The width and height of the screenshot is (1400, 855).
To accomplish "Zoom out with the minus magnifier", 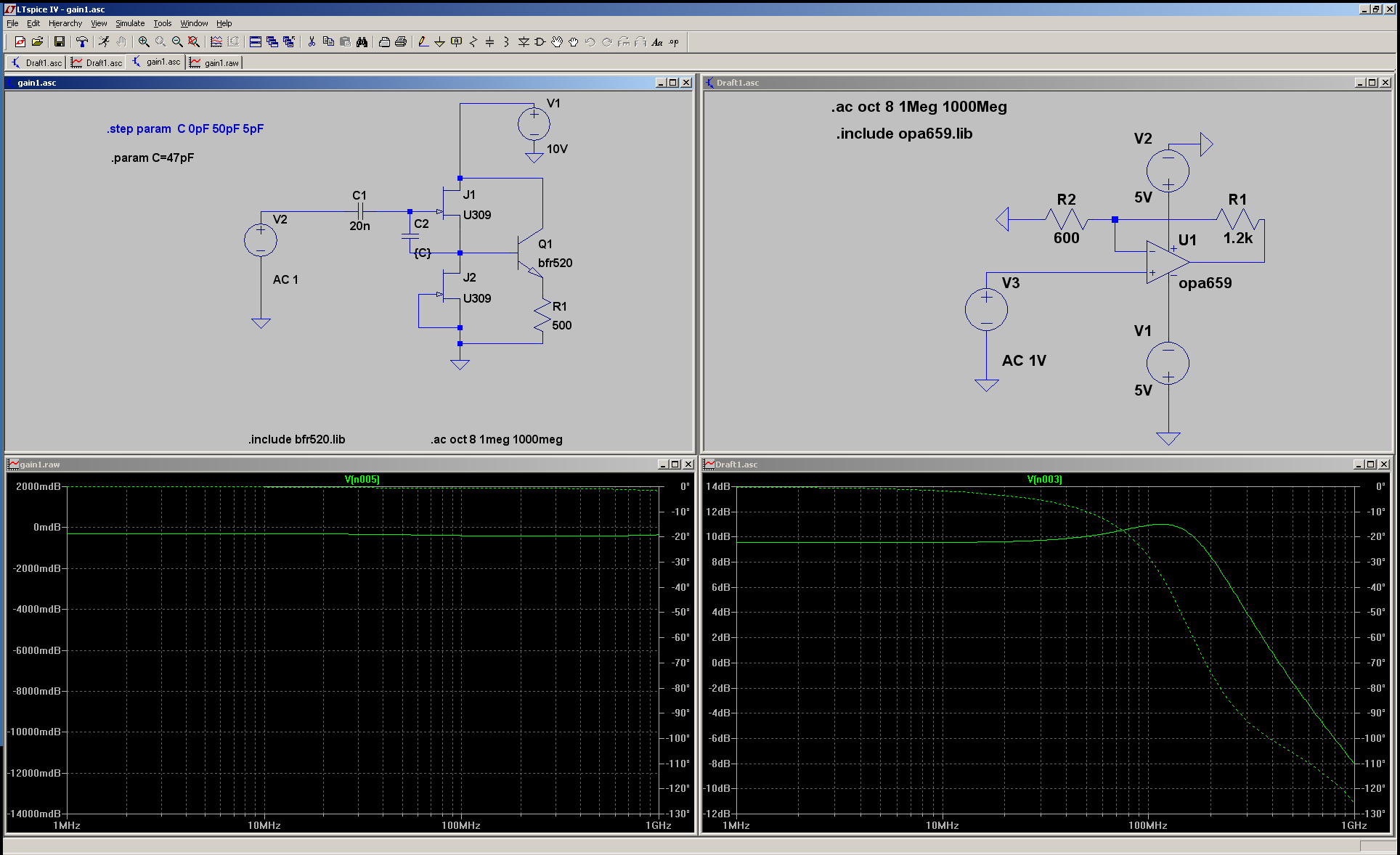I will click(x=177, y=42).
